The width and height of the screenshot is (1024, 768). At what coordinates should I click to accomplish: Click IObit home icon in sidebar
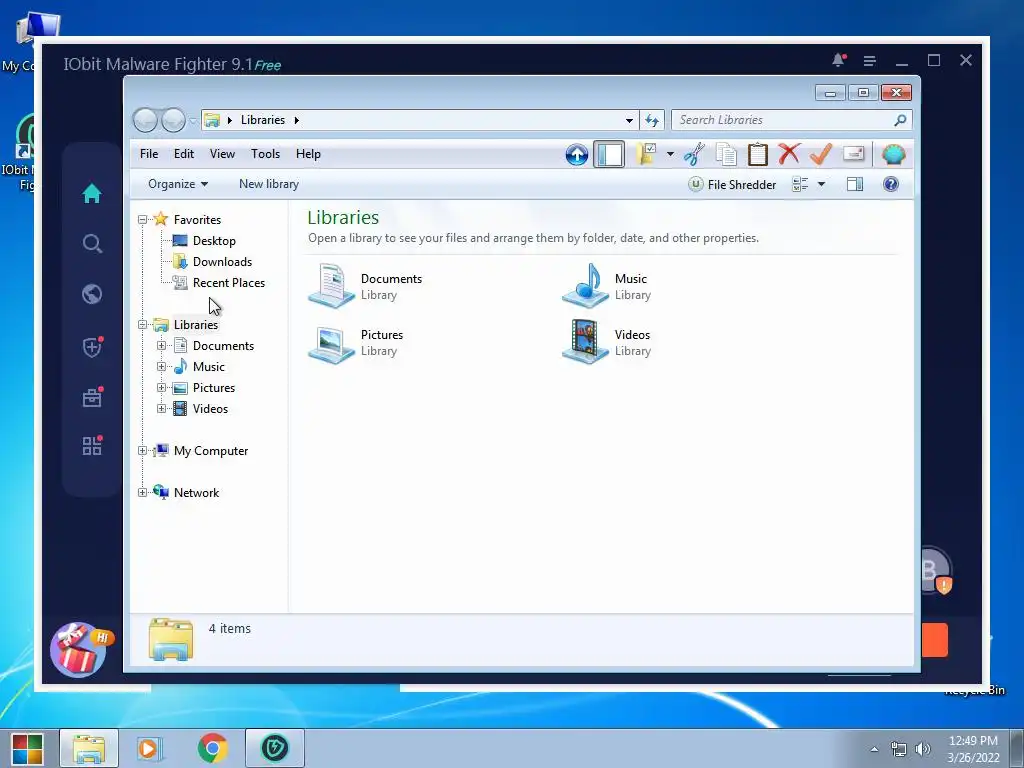pyautogui.click(x=92, y=193)
